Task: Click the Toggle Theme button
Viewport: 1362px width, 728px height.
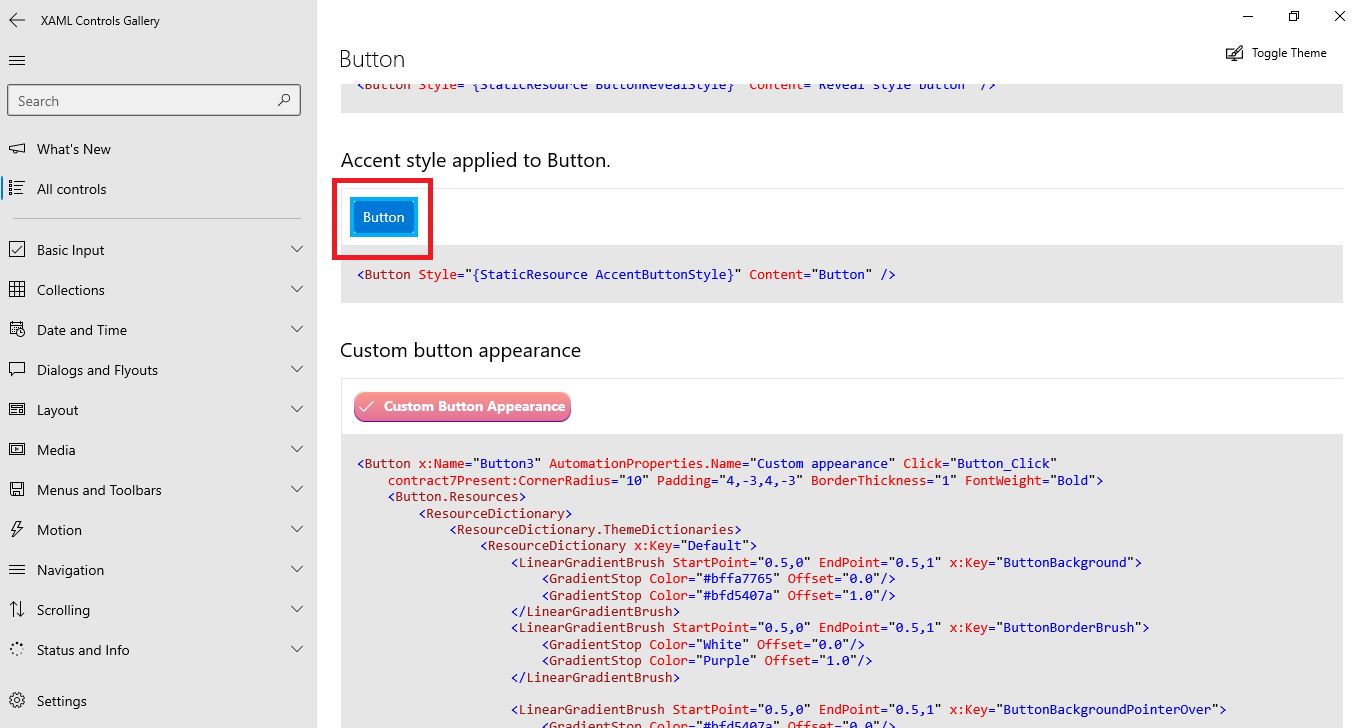Action: point(1276,53)
